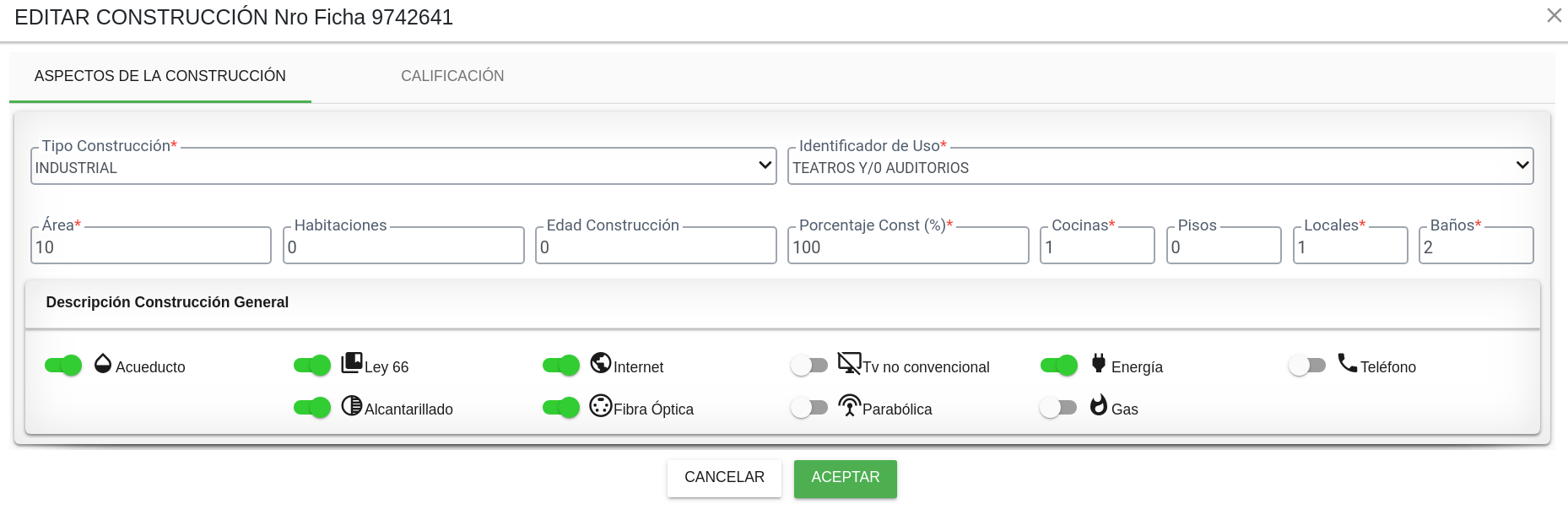Edit the Porcentaje Const (%) field
This screenshot has height=515, width=1568.
(x=908, y=247)
